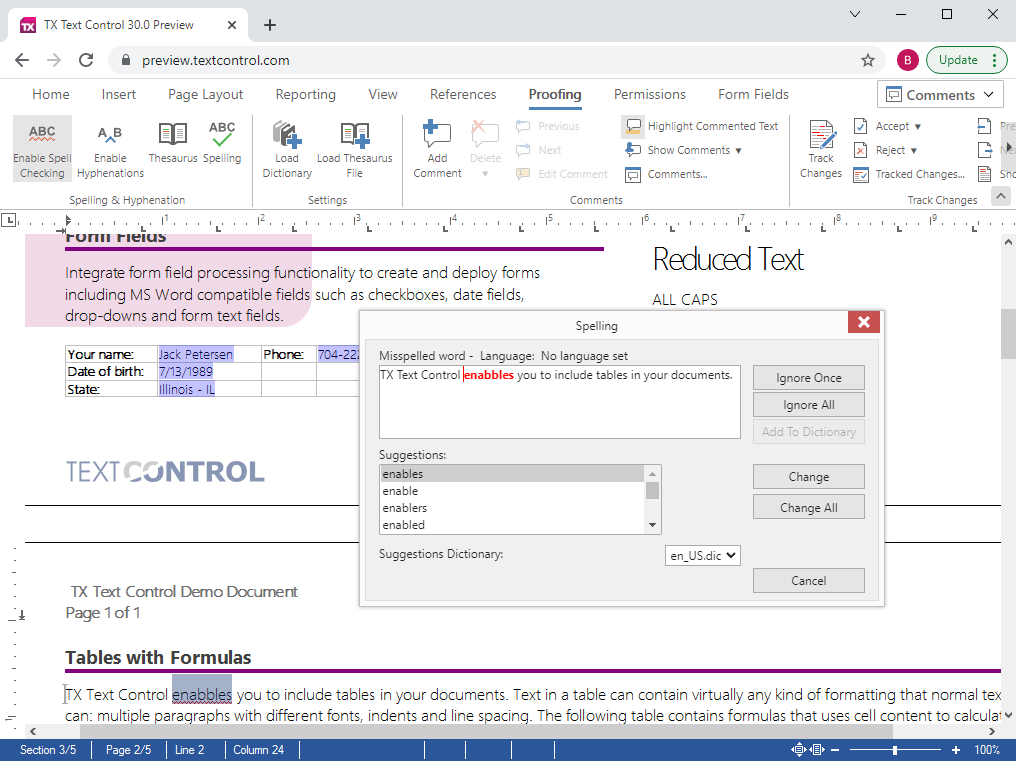Image resolution: width=1016 pixels, height=761 pixels.
Task: Go to the Previous comment
Action: pos(548,126)
